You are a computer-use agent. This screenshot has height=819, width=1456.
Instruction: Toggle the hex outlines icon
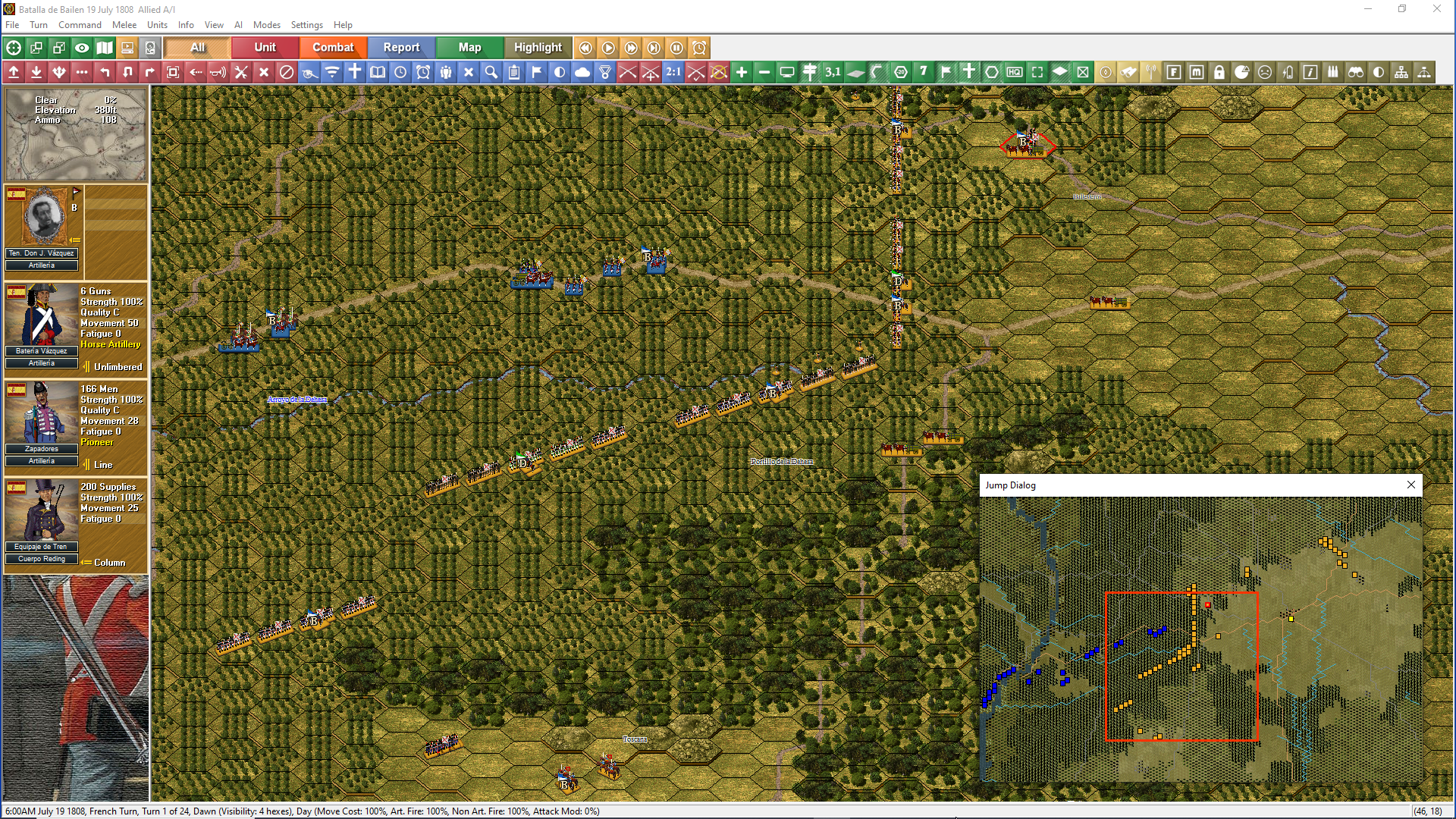coord(992,72)
